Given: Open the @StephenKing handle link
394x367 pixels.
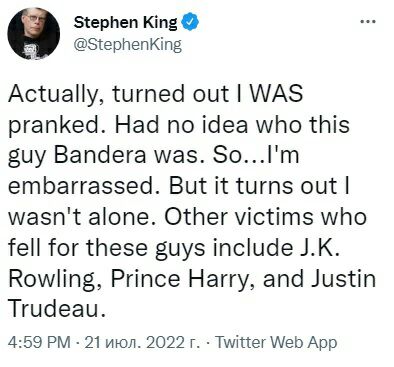Looking at the screenshot, I should tap(128, 45).
